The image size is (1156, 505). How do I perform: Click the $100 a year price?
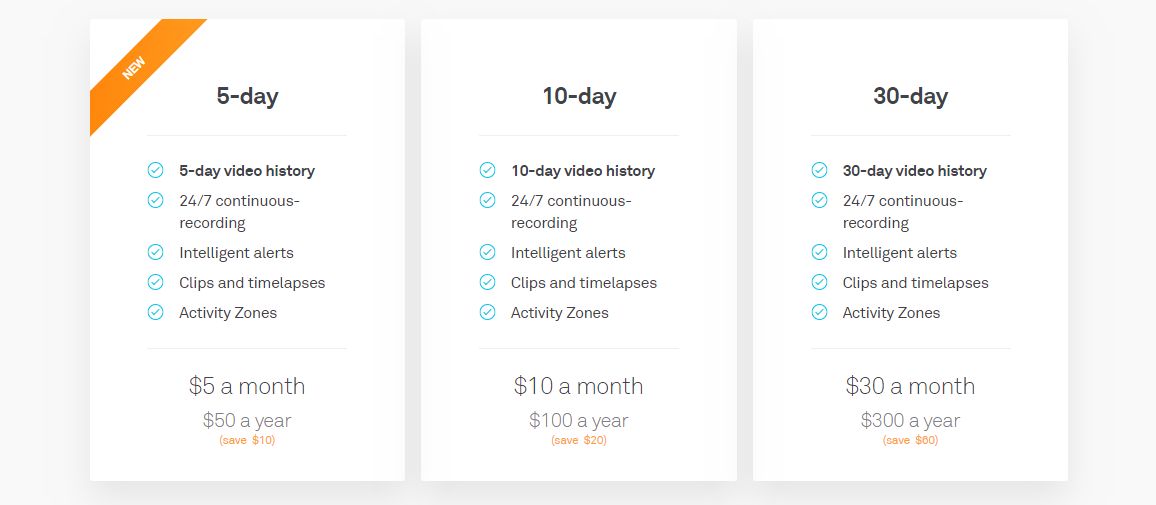coord(579,420)
